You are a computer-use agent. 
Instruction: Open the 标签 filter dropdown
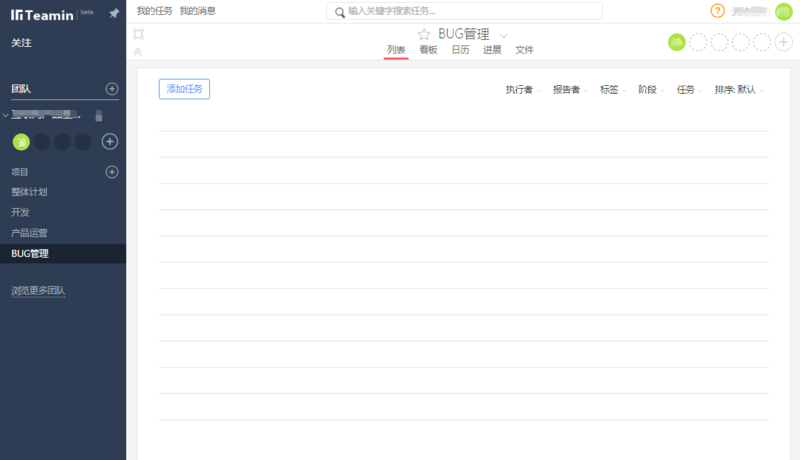click(613, 90)
